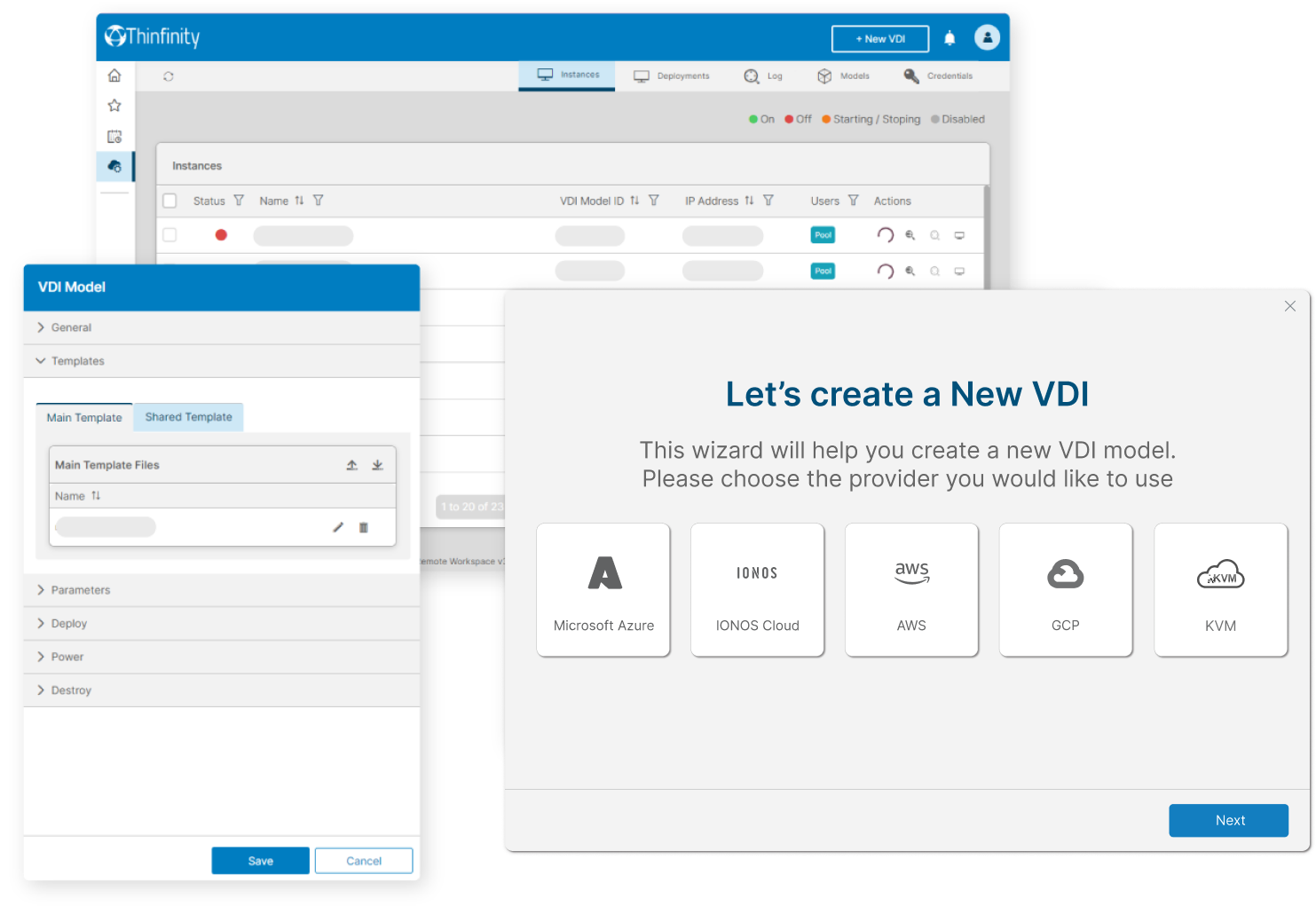
Task: Click the zoom-in magnifier in first instance row
Action: pos(910,235)
